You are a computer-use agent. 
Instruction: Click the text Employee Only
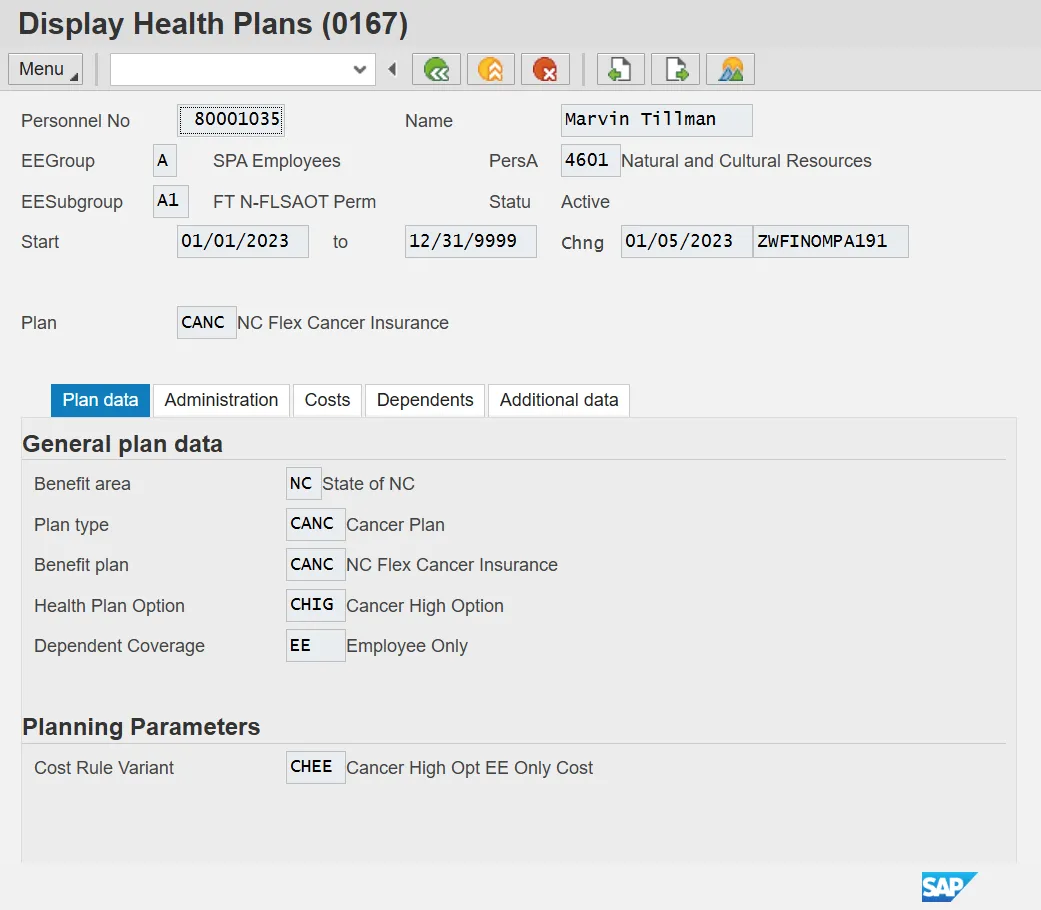[407, 646]
